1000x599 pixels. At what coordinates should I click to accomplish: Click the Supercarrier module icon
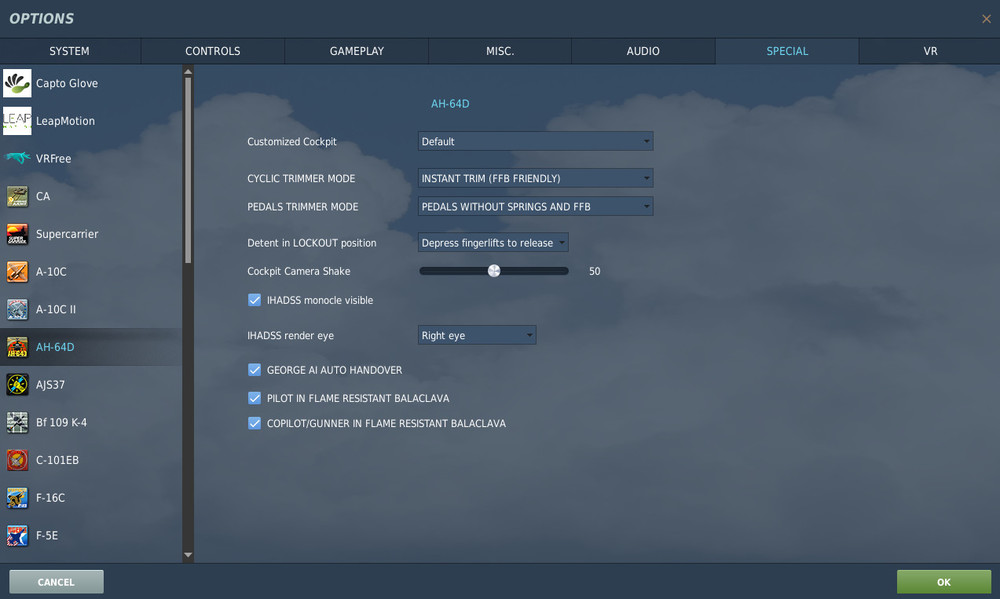(x=17, y=233)
